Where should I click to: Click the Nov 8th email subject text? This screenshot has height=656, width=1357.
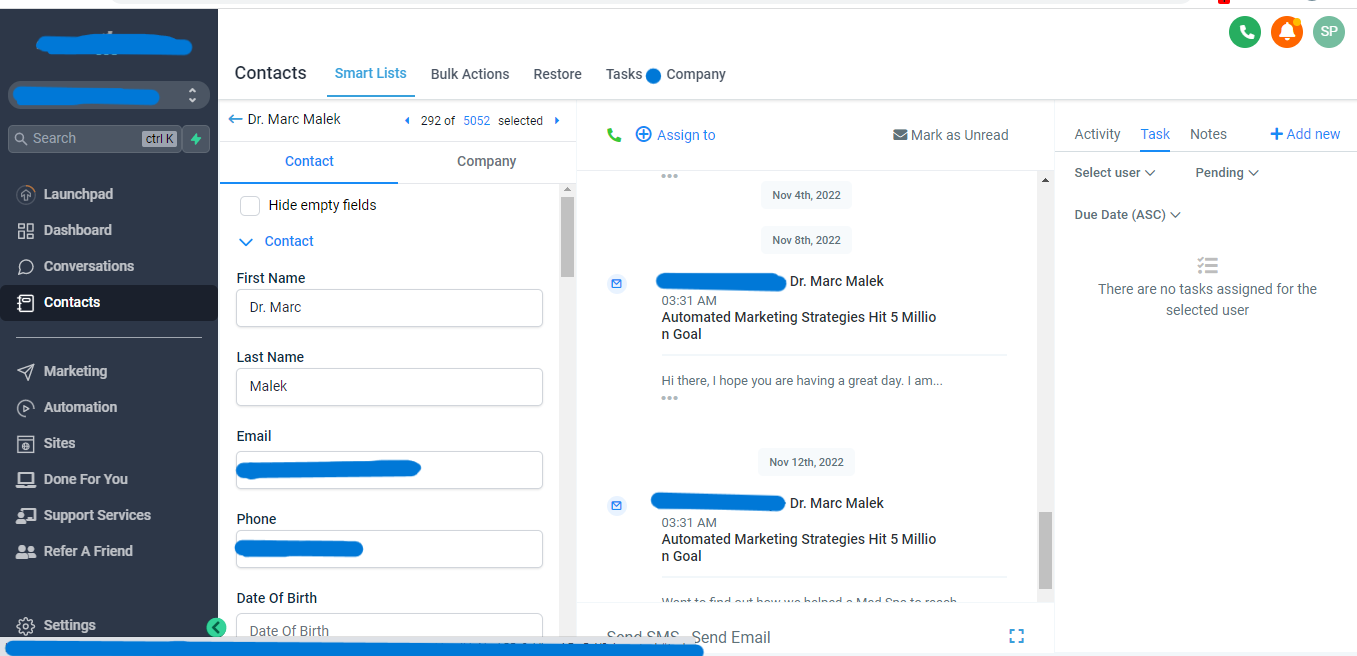click(799, 326)
